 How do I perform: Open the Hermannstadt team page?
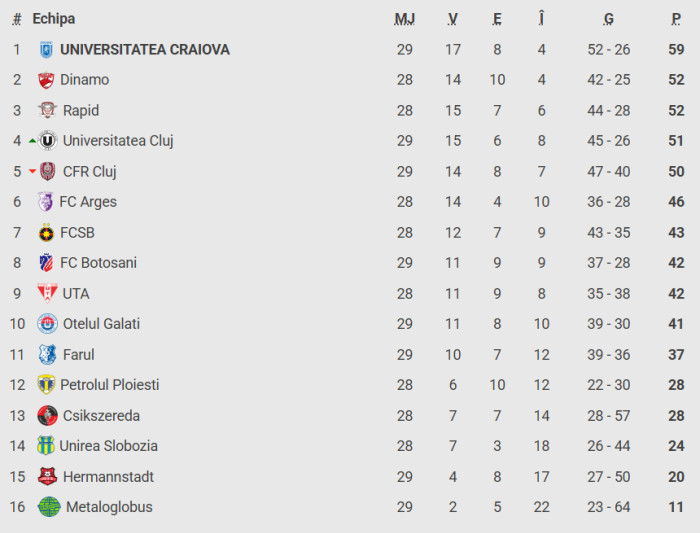pos(109,477)
